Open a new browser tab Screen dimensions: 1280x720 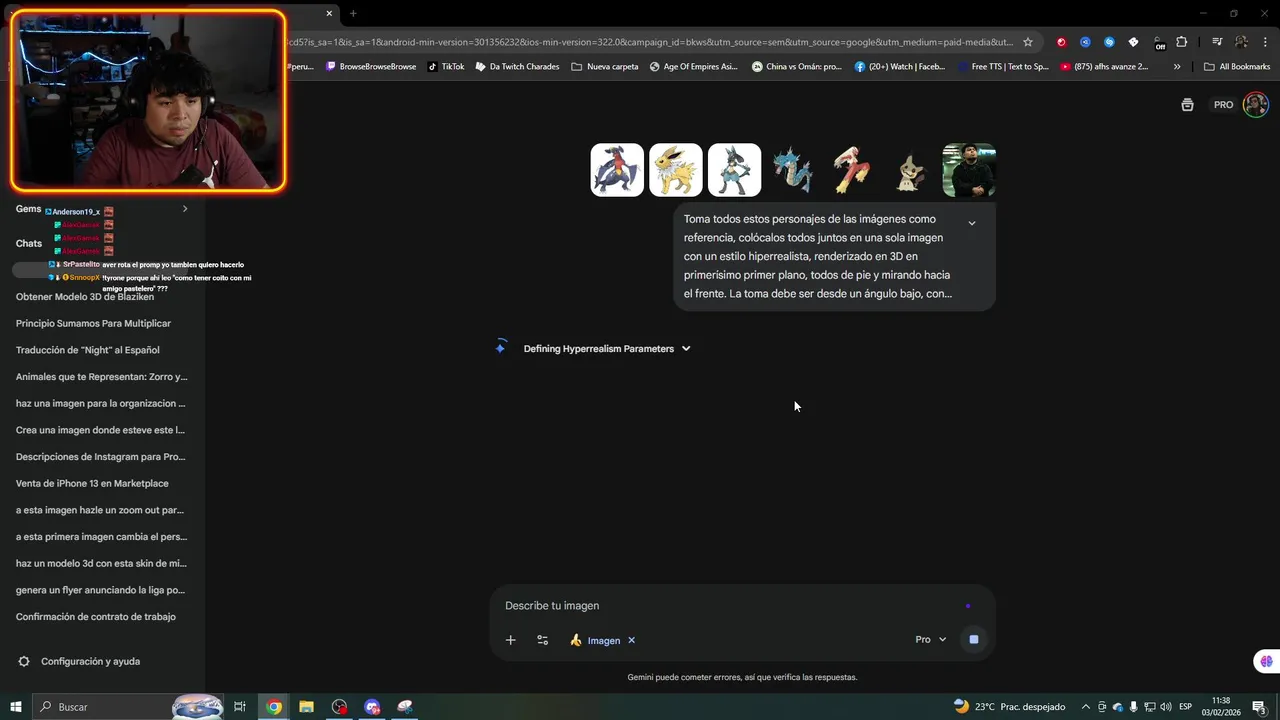pos(353,13)
